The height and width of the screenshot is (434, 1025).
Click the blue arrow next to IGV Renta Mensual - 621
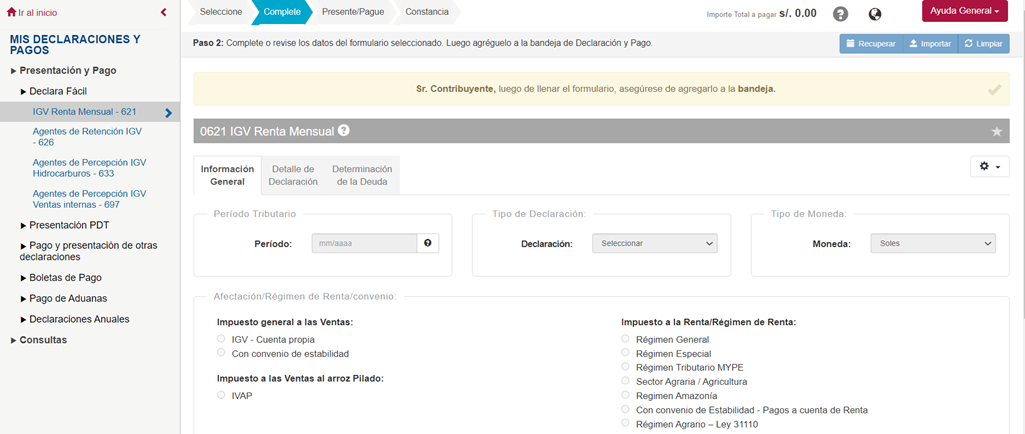tap(169, 112)
